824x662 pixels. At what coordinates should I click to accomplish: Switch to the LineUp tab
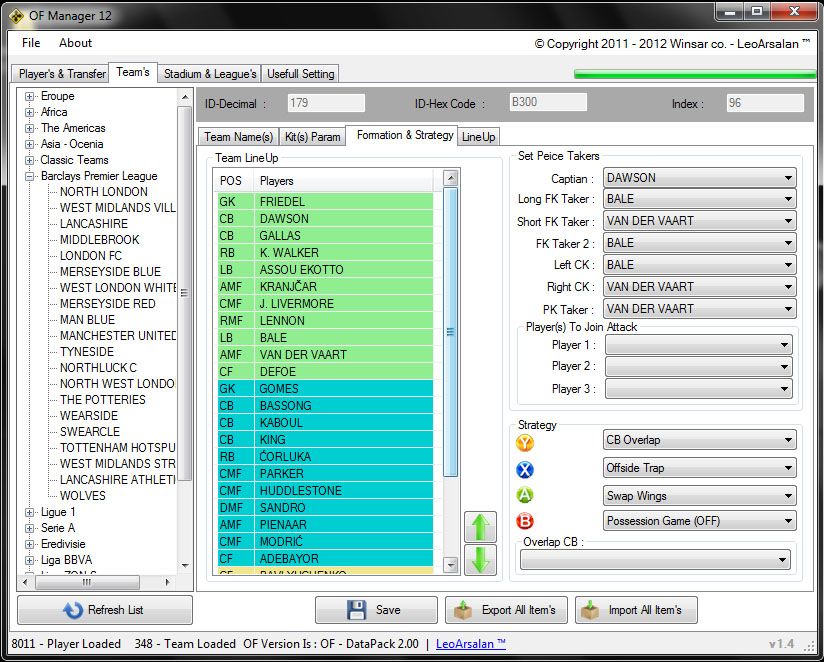pos(478,137)
